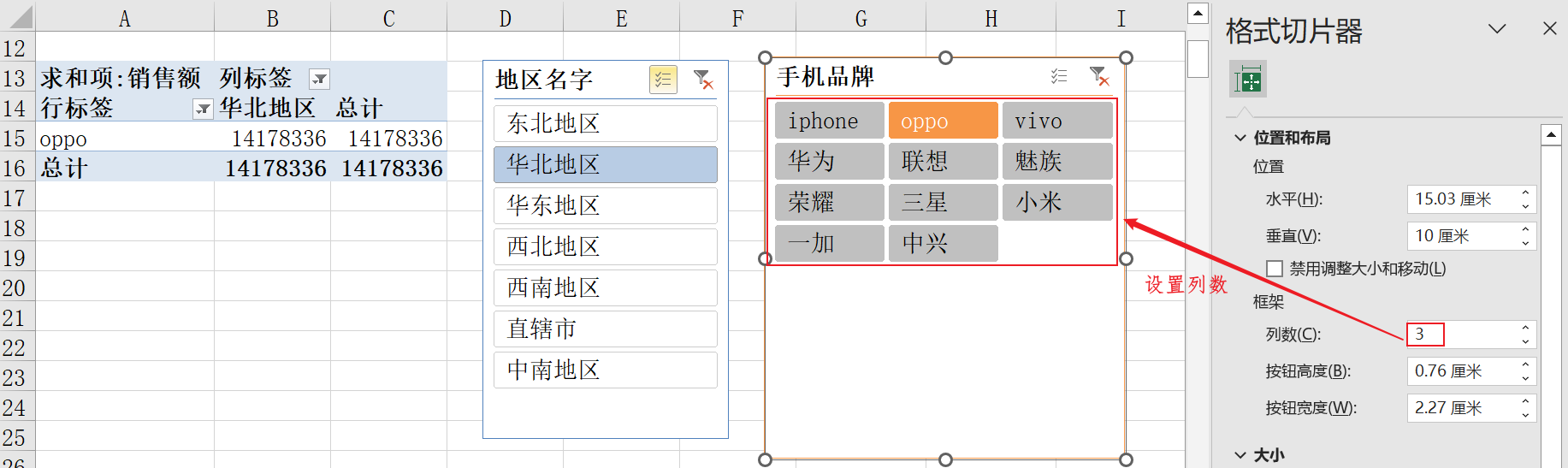Viewport: 1568px width, 468px height.
Task: Click the 按钮高度(B) field
Action: coord(1461,371)
